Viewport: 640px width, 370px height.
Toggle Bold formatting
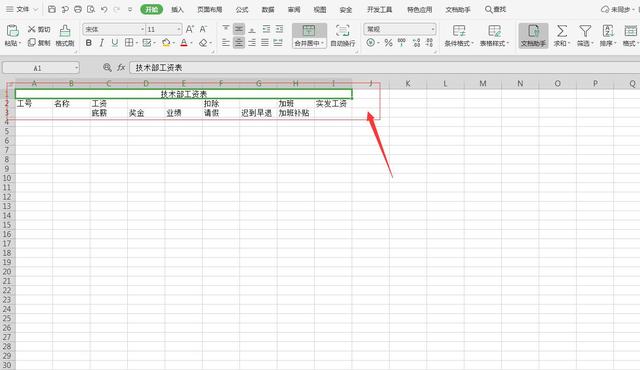click(x=89, y=43)
